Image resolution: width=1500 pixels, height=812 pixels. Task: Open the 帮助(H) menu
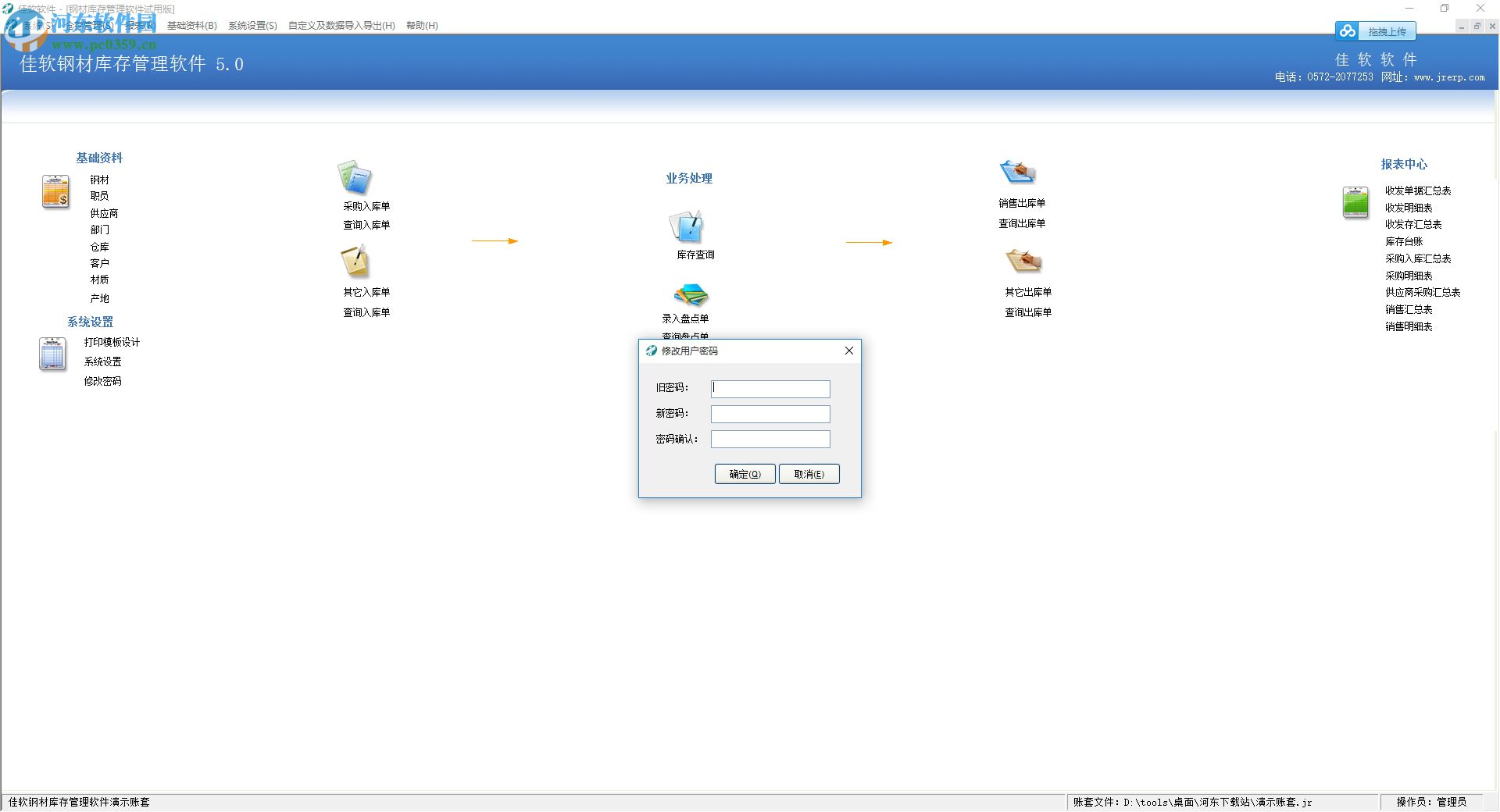pos(422,26)
